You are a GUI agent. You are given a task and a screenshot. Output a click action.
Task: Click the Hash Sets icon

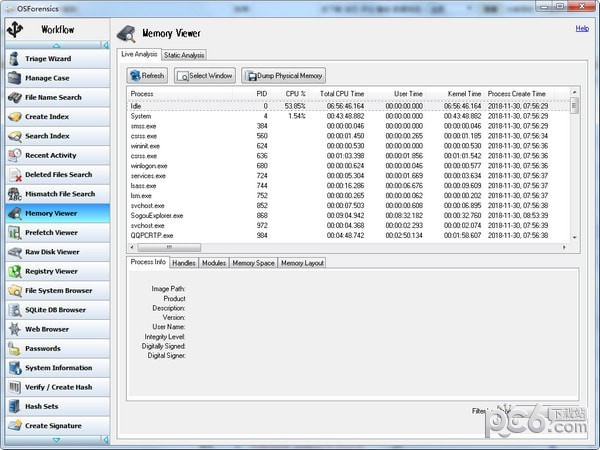pyautogui.click(x=15, y=406)
